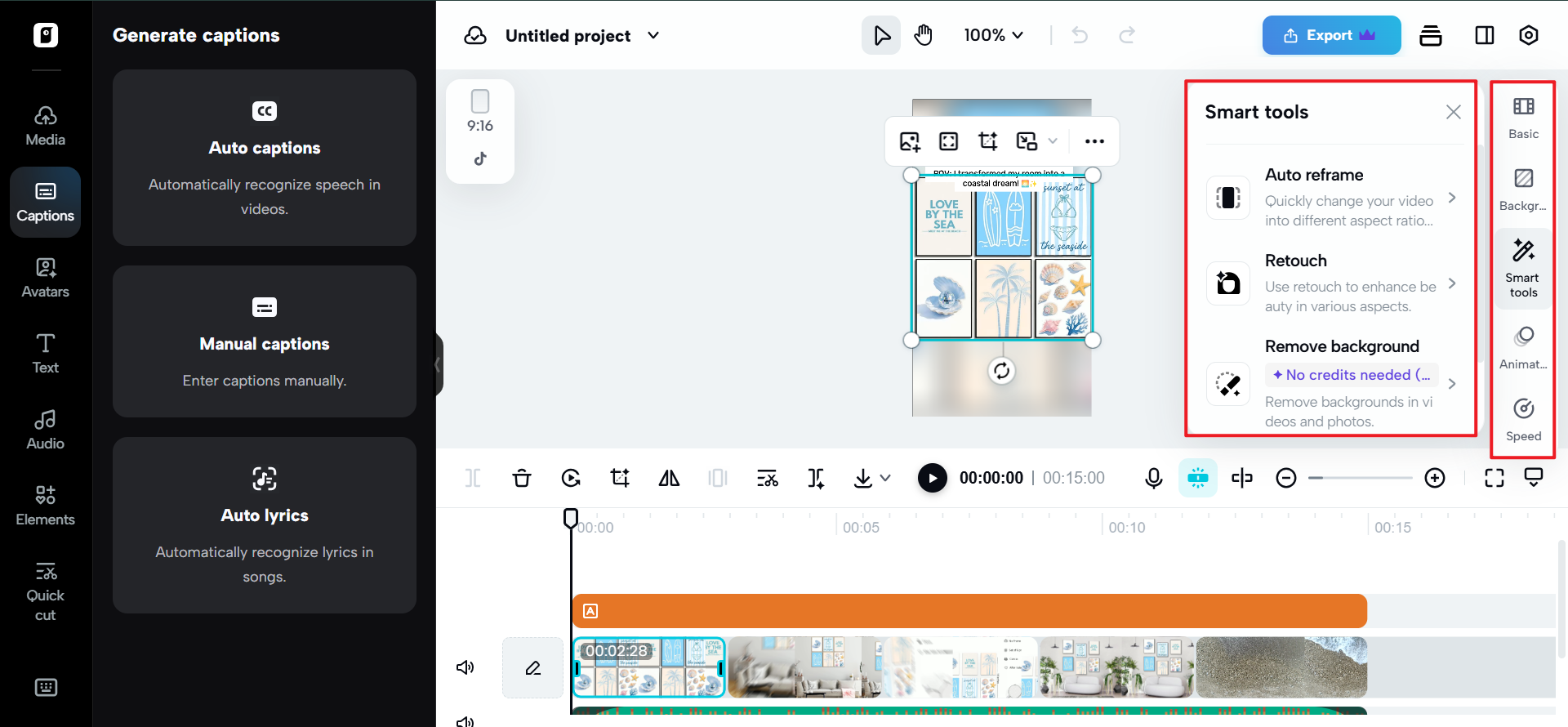Viewport: 1568px width, 727px height.
Task: Expand the Untitled project name dropdown
Action: coord(653,35)
